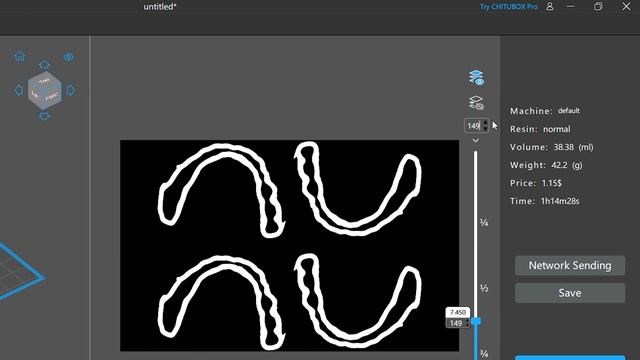Click the Volume value 38.38 (ml)
The image size is (640, 360).
pyautogui.click(x=573, y=147)
